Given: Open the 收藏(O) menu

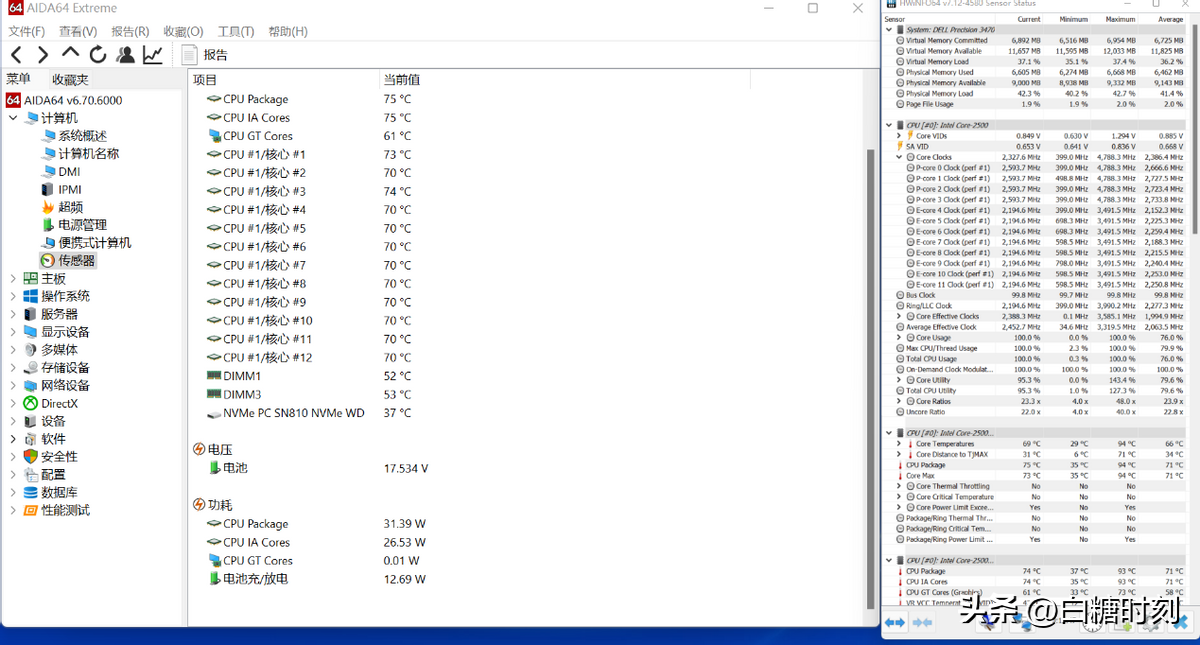Looking at the screenshot, I should [183, 32].
